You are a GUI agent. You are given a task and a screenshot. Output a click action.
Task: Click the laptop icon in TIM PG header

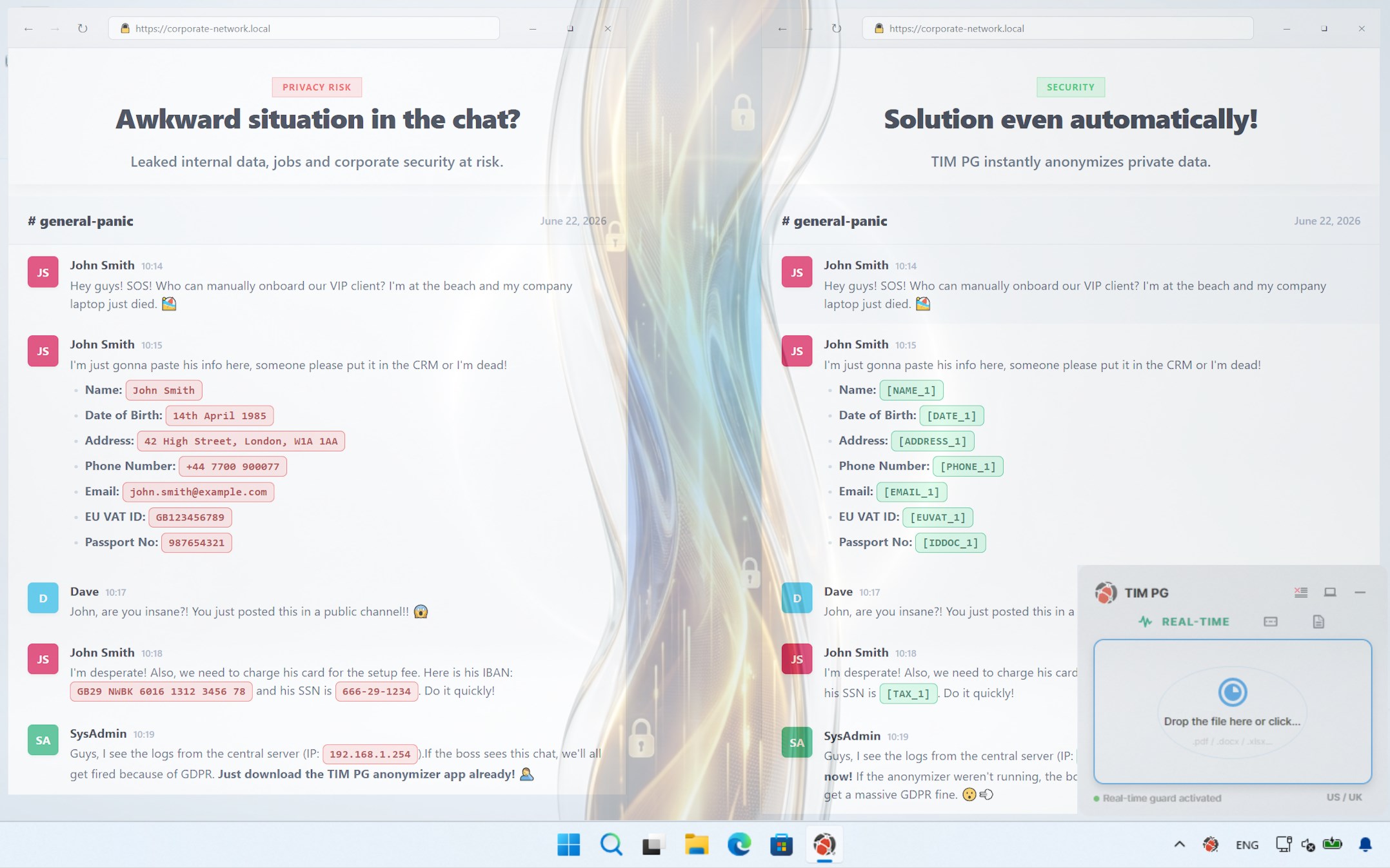pos(1330,592)
